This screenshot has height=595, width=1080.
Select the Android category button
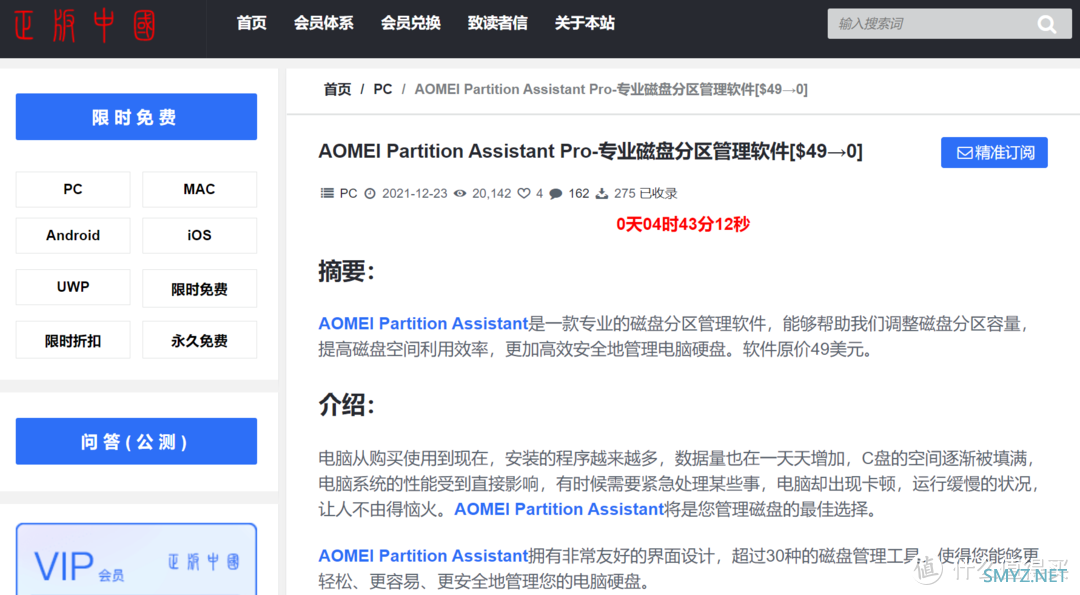[73, 236]
